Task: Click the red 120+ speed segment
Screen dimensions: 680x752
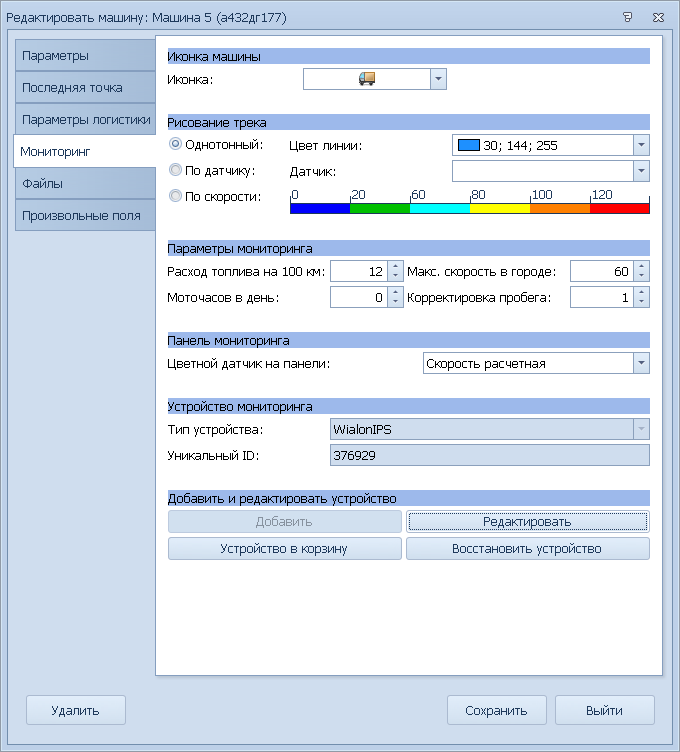Action: (x=620, y=208)
